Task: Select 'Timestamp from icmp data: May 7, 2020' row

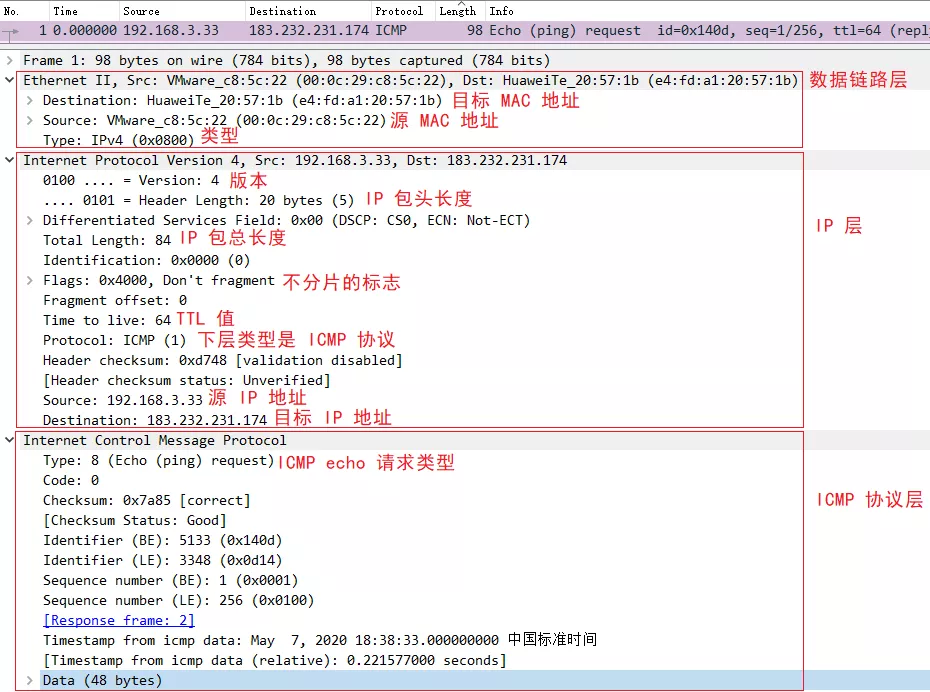Action: [320, 640]
